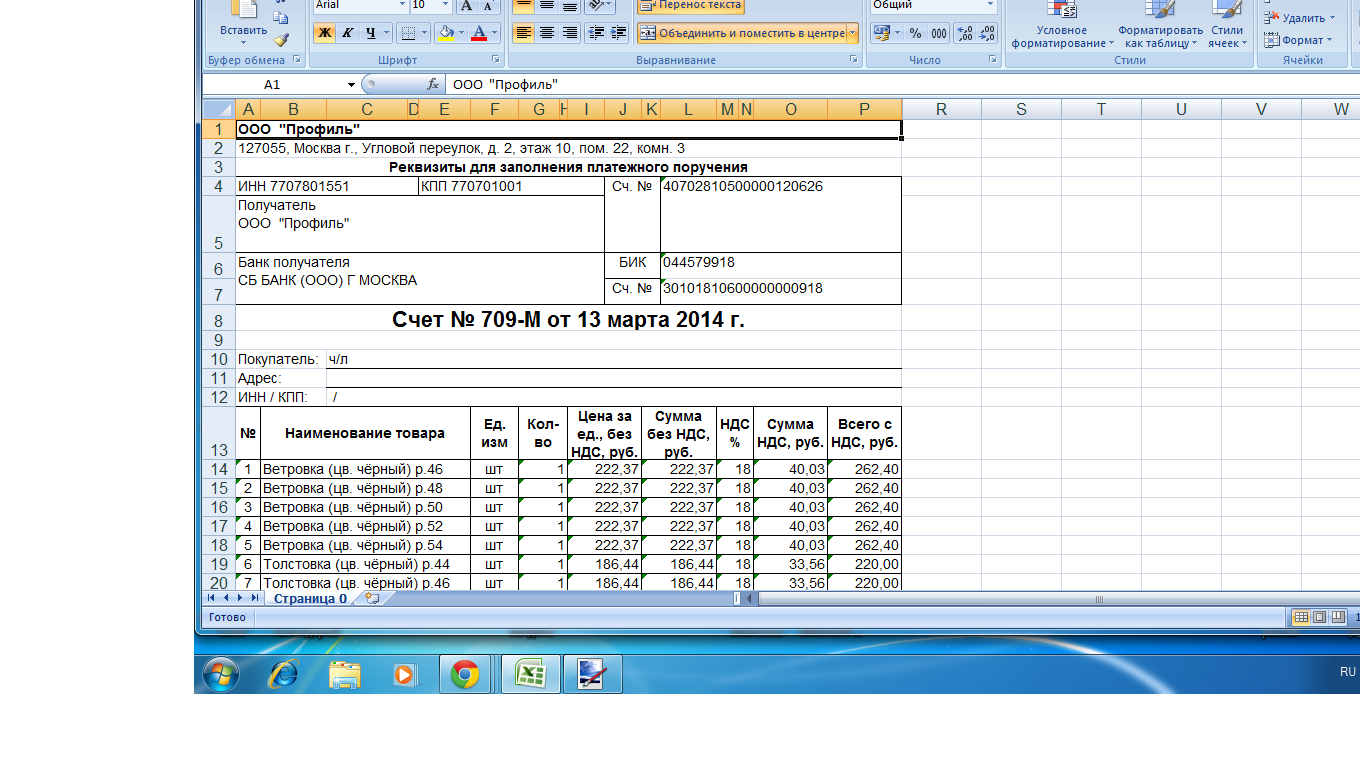The width and height of the screenshot is (1360, 768).
Task: Align text right in cell
Action: click(x=569, y=33)
